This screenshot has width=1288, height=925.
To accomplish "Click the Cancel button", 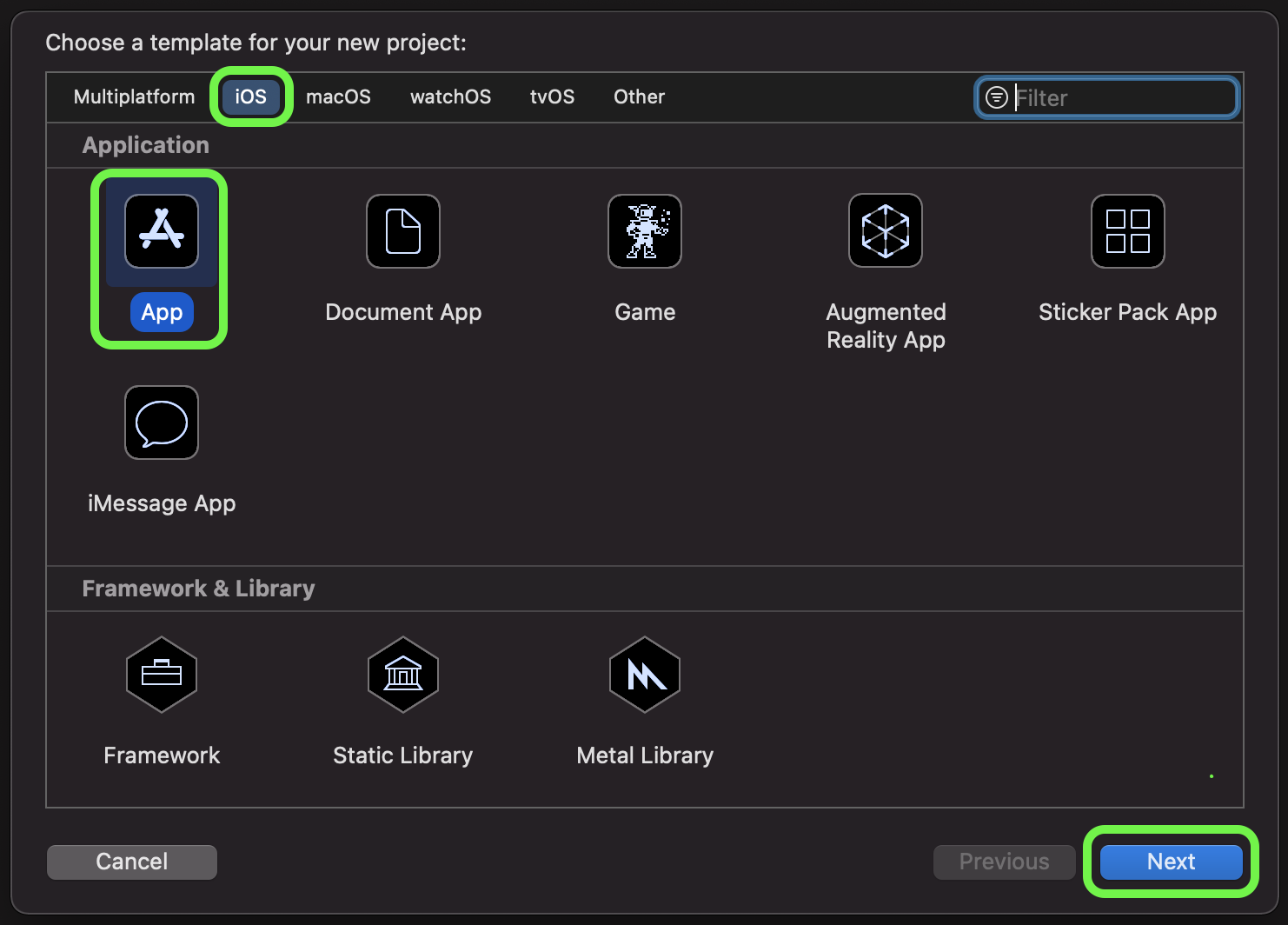I will click(132, 862).
